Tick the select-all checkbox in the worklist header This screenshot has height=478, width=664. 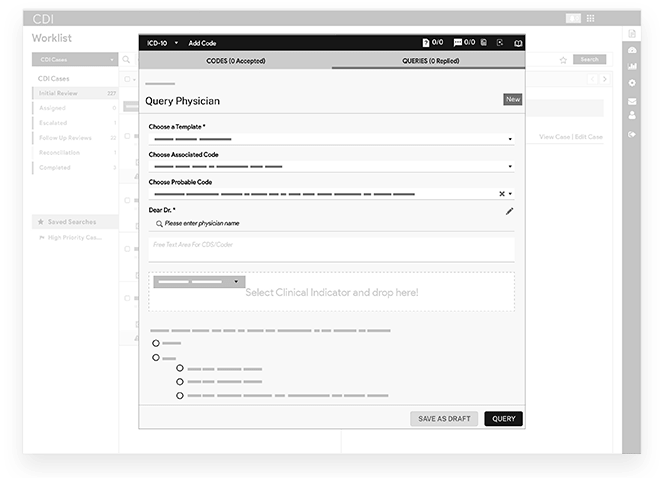127,79
